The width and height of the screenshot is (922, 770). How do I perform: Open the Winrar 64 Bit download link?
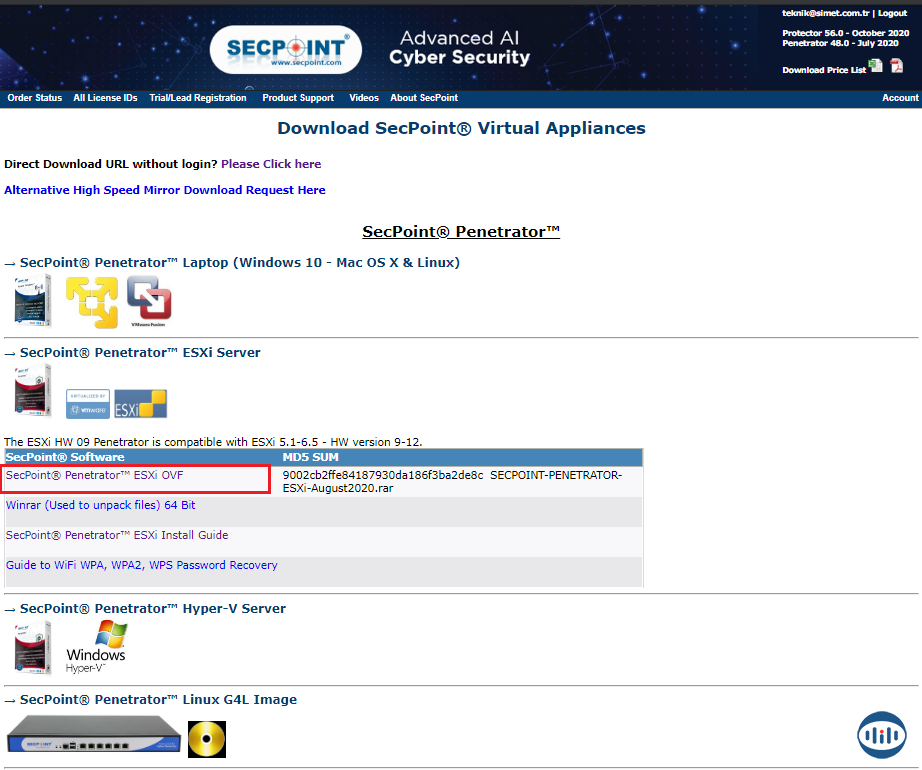pyautogui.click(x=101, y=505)
